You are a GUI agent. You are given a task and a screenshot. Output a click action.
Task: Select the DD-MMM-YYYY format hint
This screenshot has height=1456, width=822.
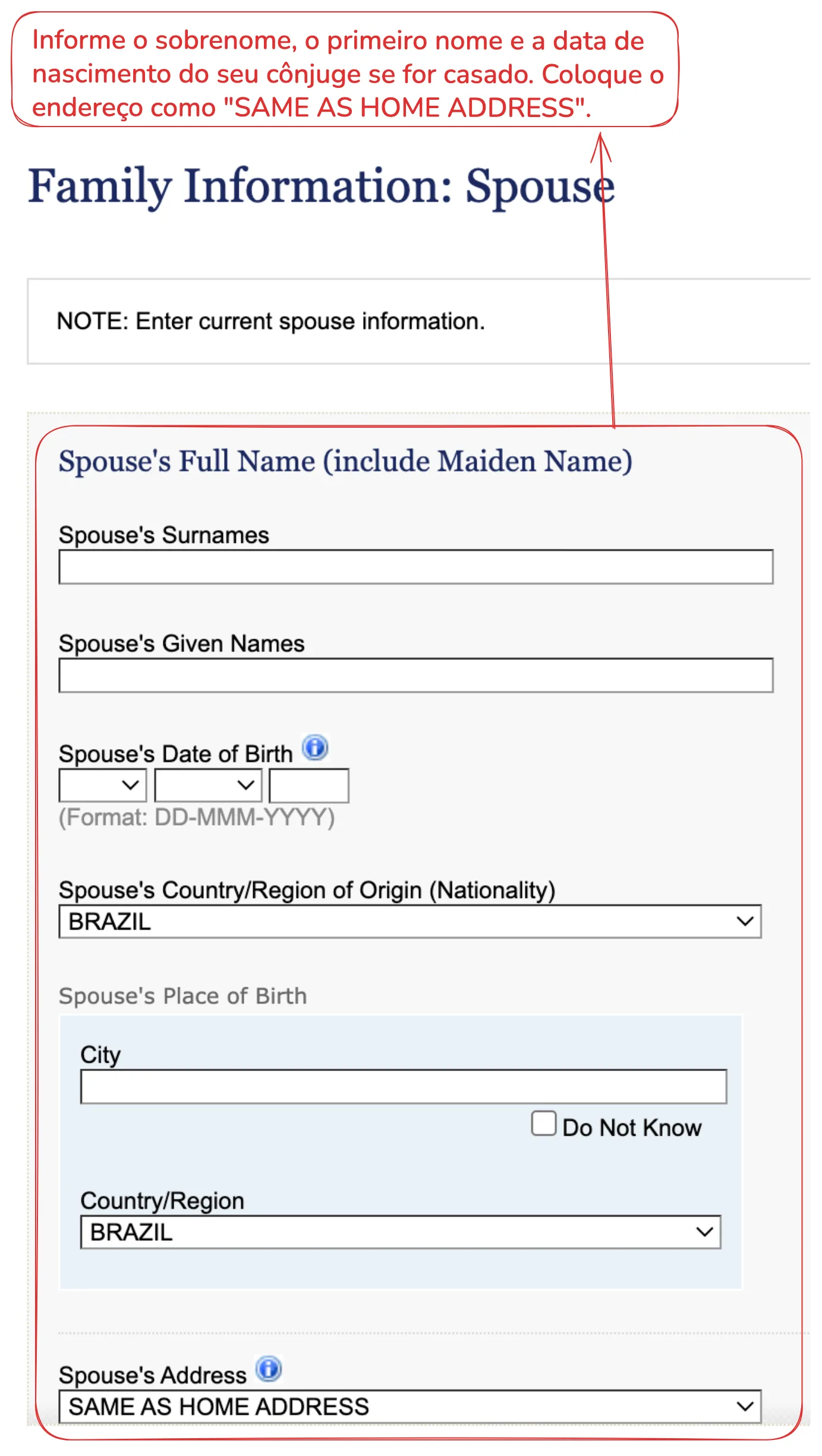pyautogui.click(x=197, y=817)
